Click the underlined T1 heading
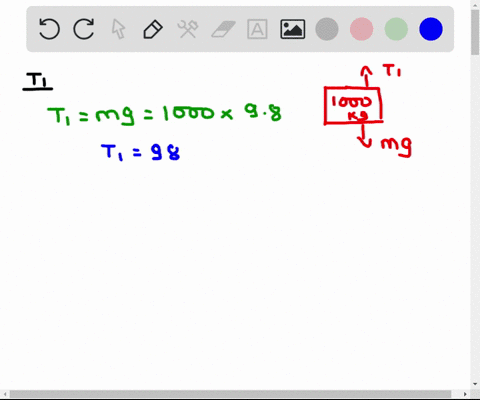The image size is (480, 400). (x=38, y=81)
